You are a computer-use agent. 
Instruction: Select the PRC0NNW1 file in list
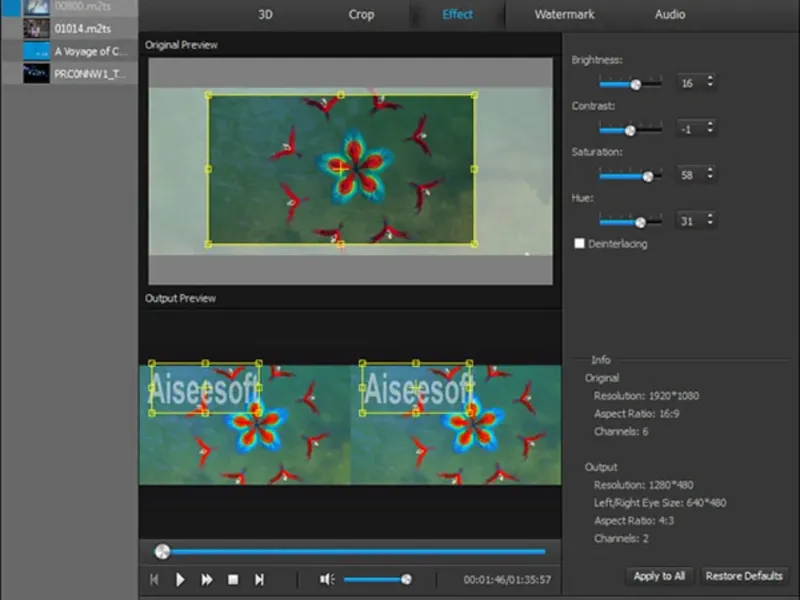90,73
